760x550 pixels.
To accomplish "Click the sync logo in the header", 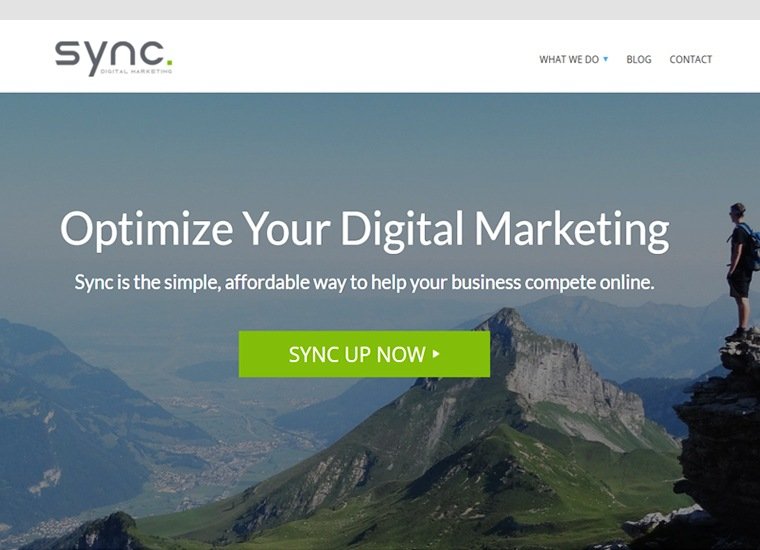I will tap(113, 58).
